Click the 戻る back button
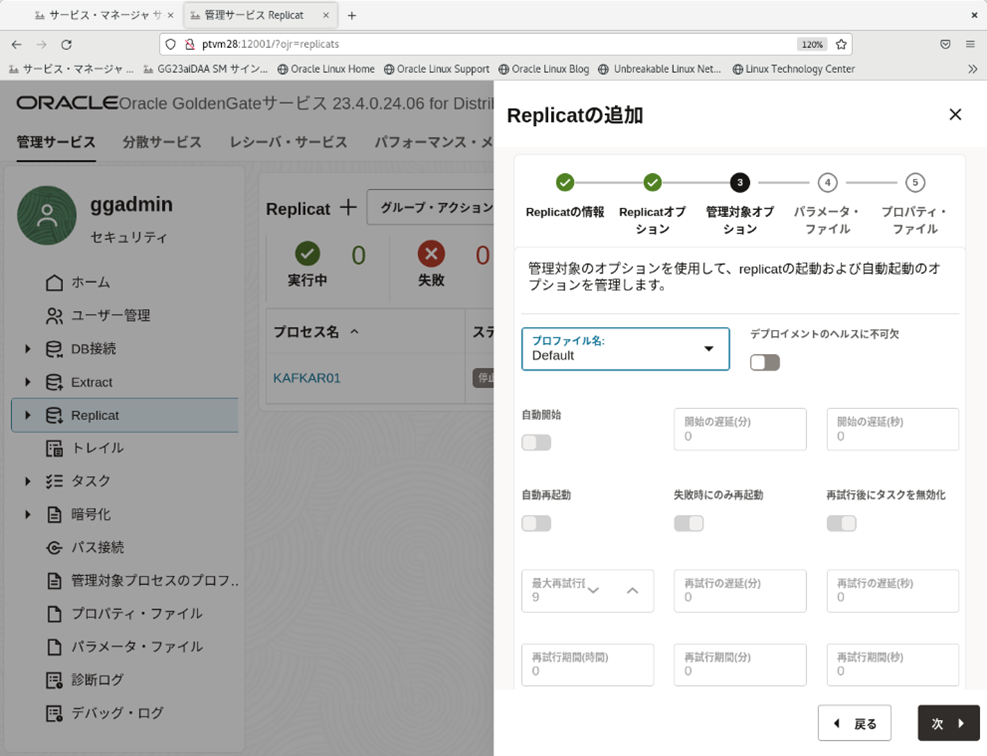 pos(854,723)
